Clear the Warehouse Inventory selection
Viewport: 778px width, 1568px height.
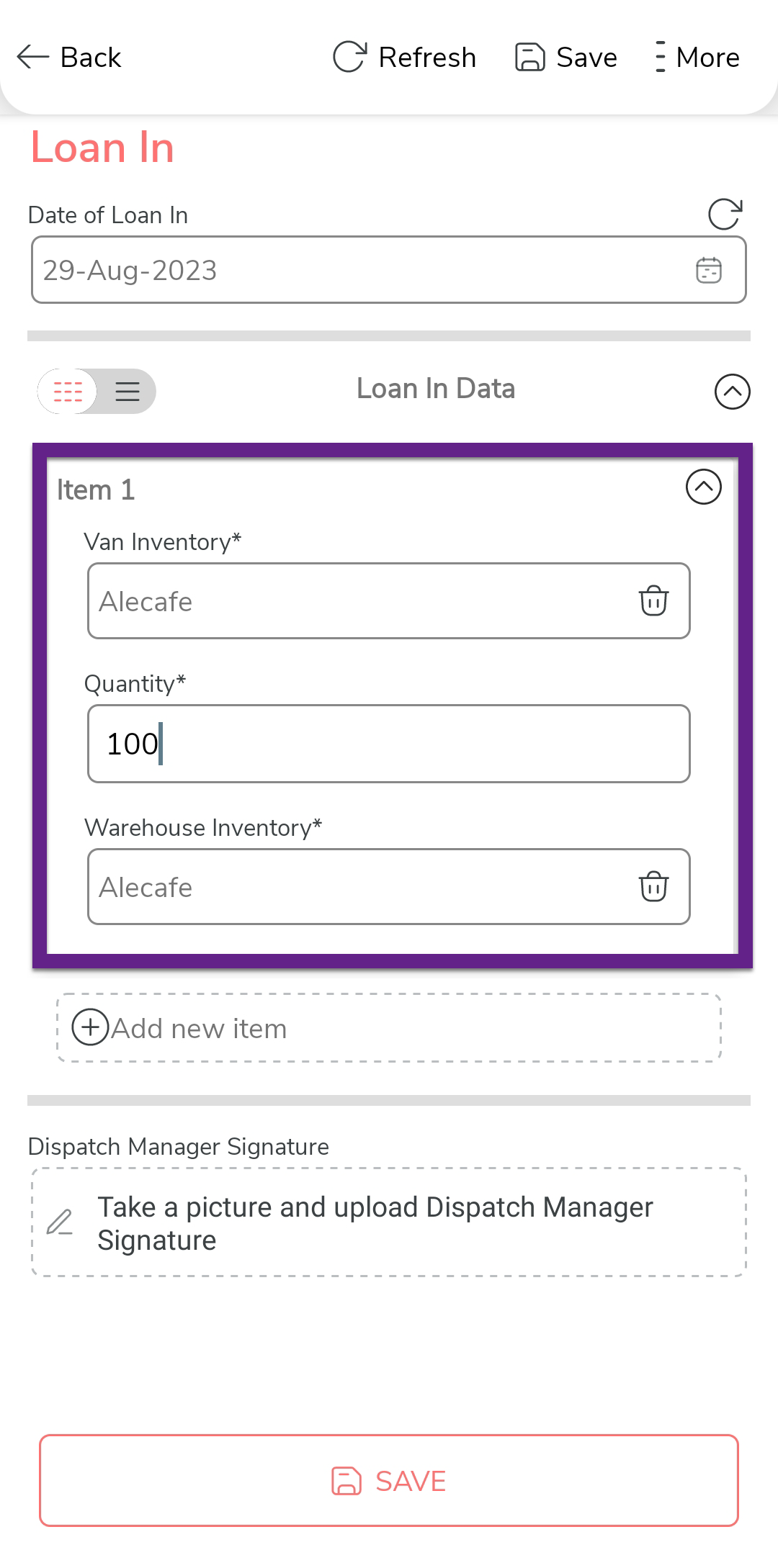653,887
